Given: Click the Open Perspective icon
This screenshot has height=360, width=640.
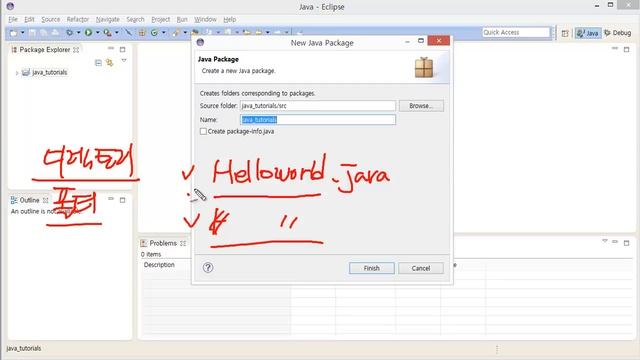Looking at the screenshot, I should point(565,33).
